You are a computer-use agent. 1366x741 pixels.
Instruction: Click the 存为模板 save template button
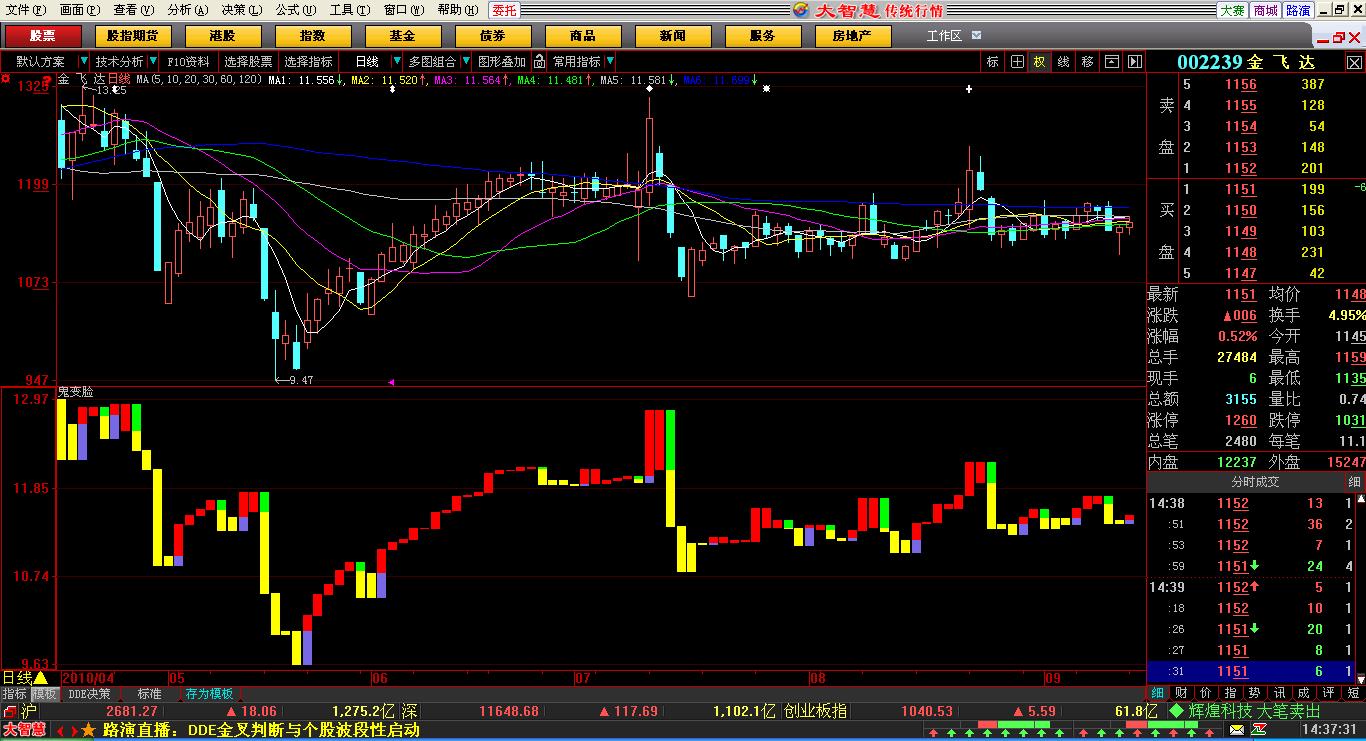[x=209, y=694]
